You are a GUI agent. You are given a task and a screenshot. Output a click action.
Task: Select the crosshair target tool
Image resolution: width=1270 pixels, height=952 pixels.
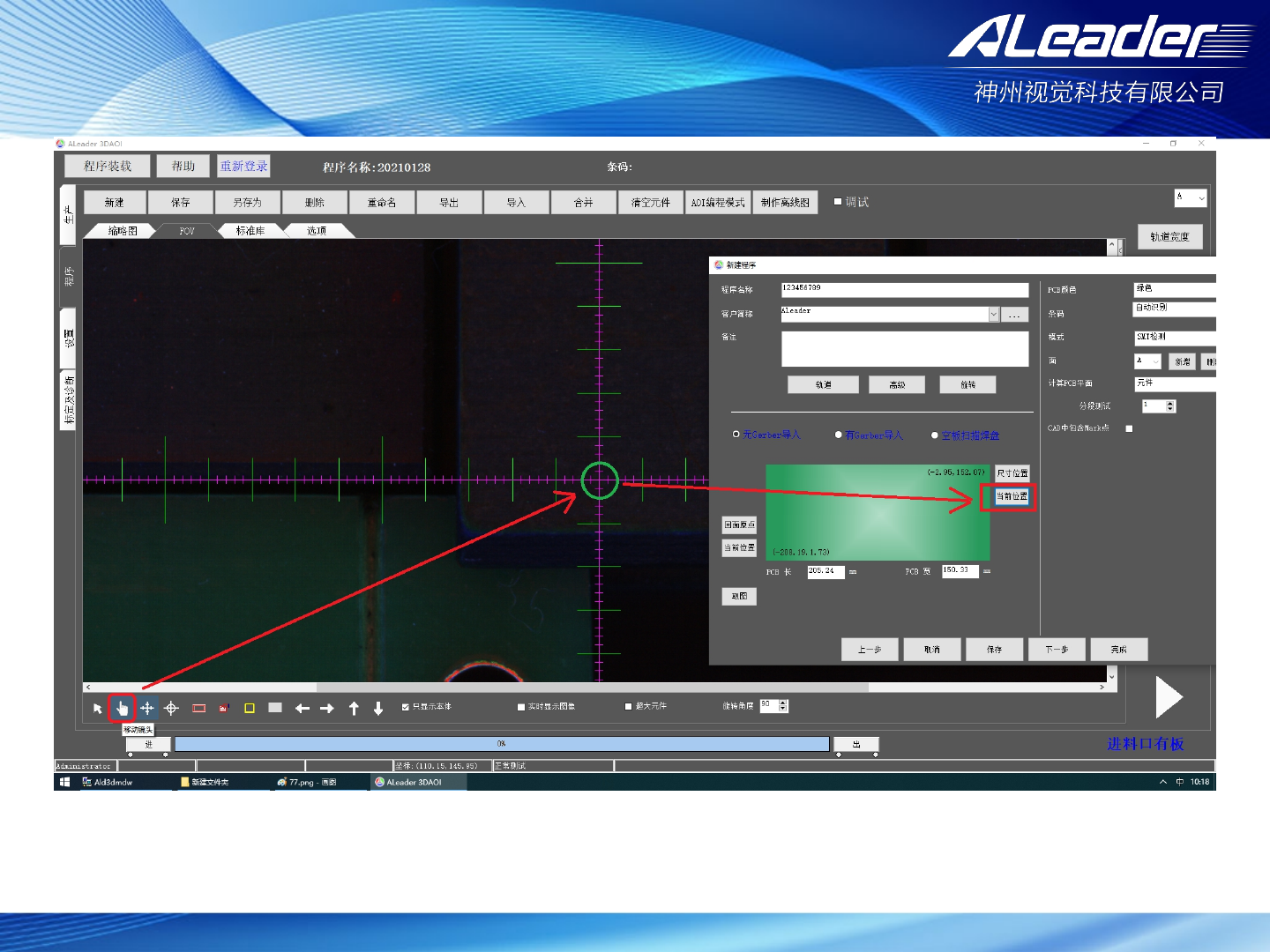(x=172, y=708)
